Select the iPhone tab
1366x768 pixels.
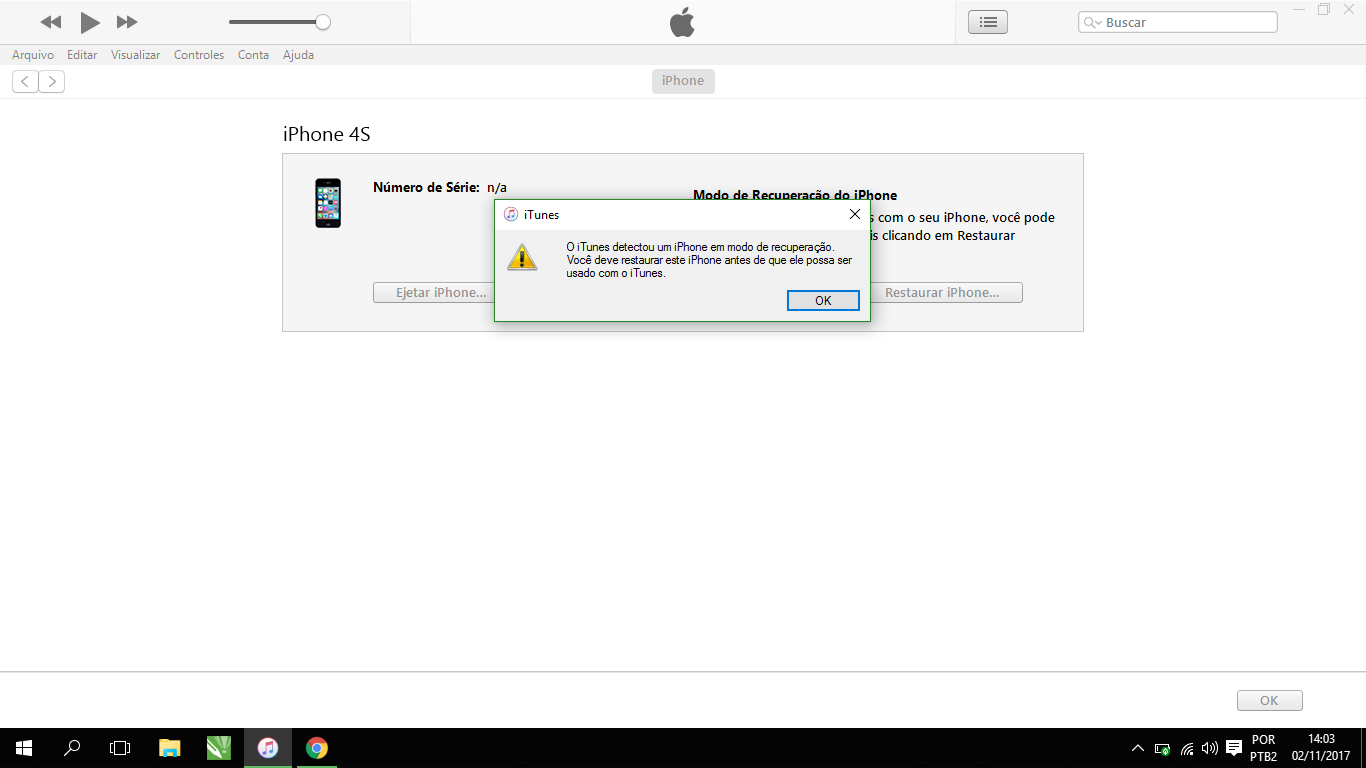[x=683, y=81]
